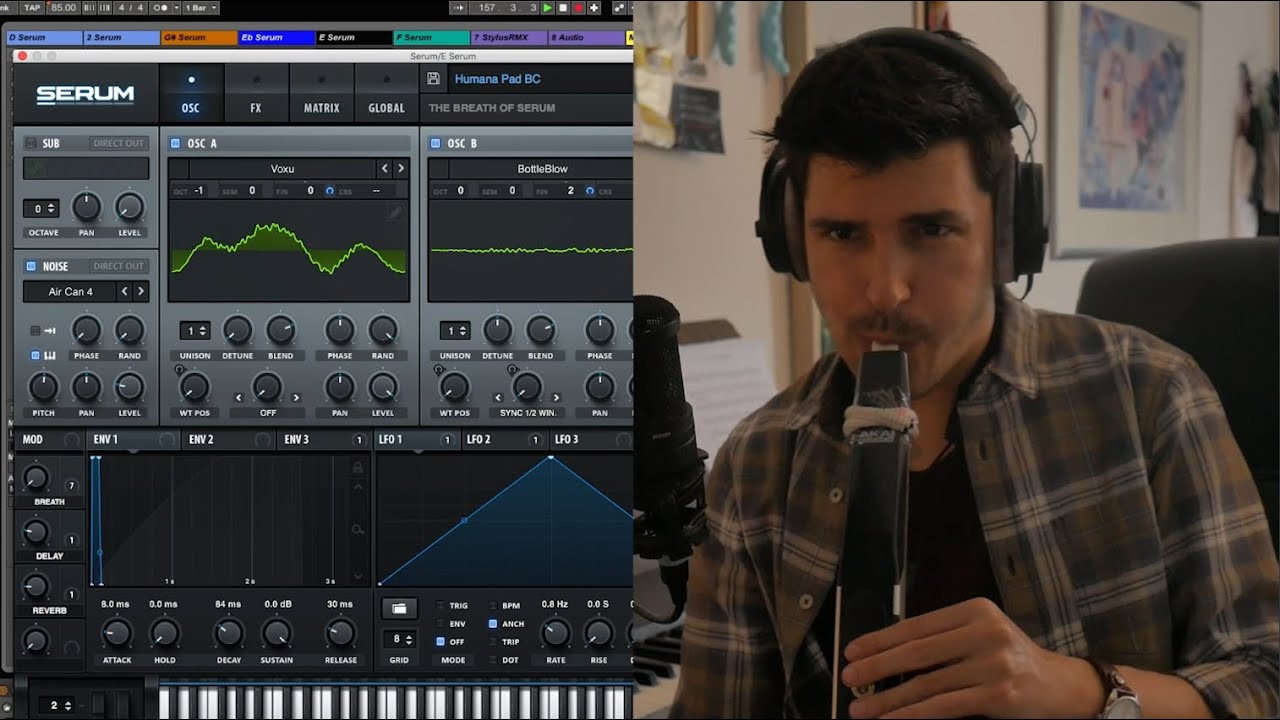1280x720 pixels.
Task: Click the save preset floppy disk icon
Action: point(433,79)
